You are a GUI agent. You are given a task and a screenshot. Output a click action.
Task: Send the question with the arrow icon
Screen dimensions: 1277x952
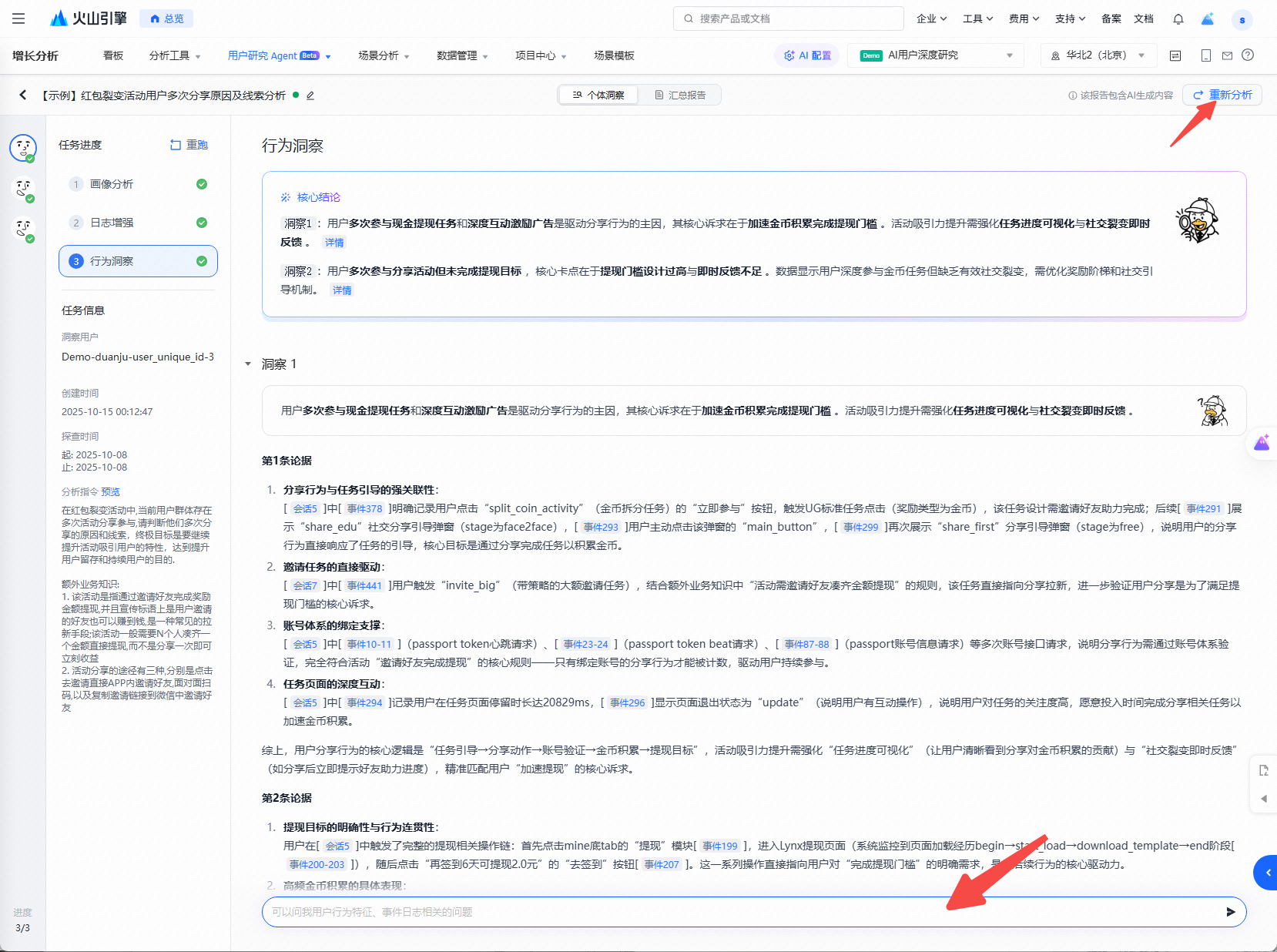pos(1230,912)
